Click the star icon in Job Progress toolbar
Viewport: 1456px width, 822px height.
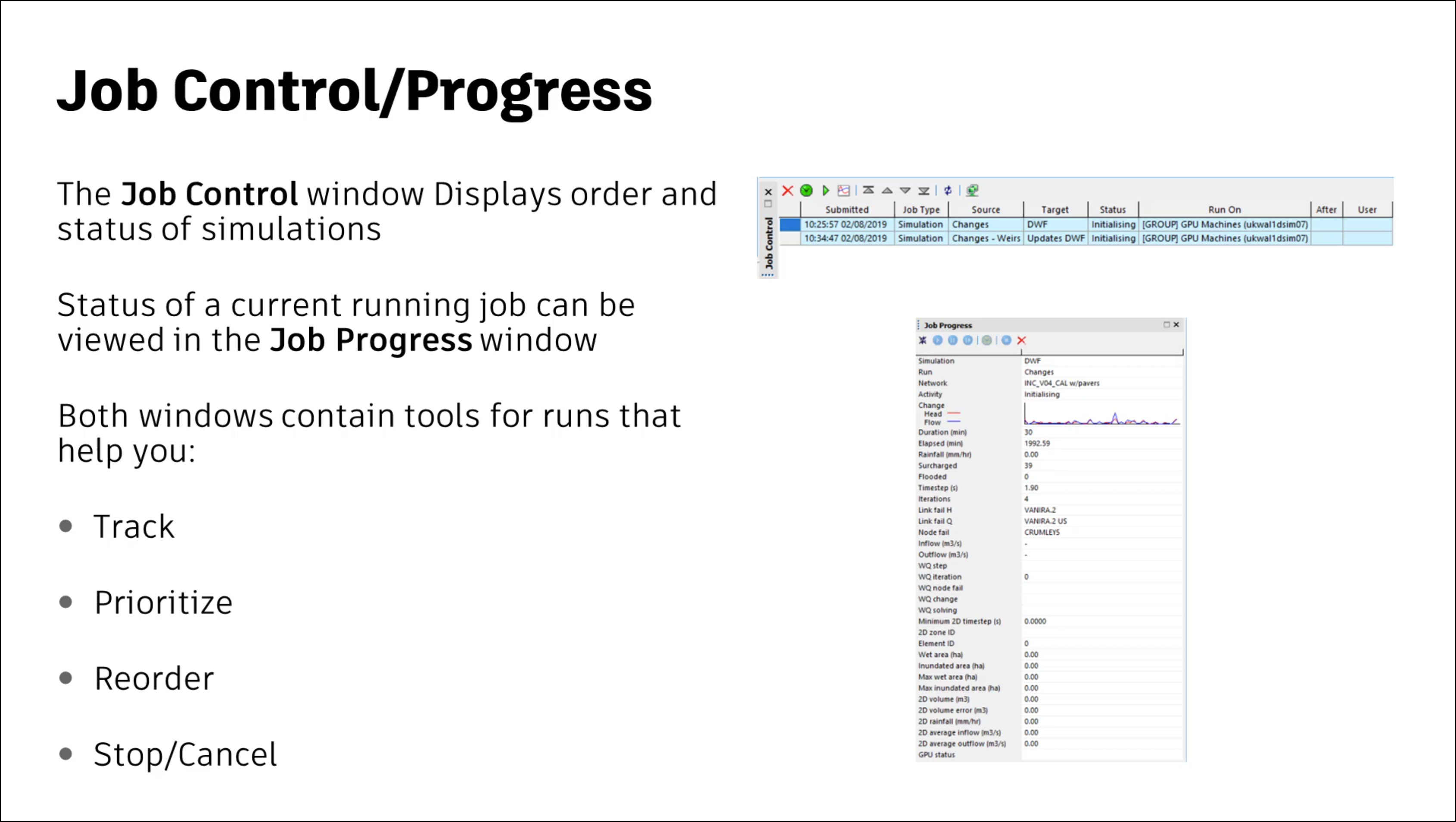(922, 340)
